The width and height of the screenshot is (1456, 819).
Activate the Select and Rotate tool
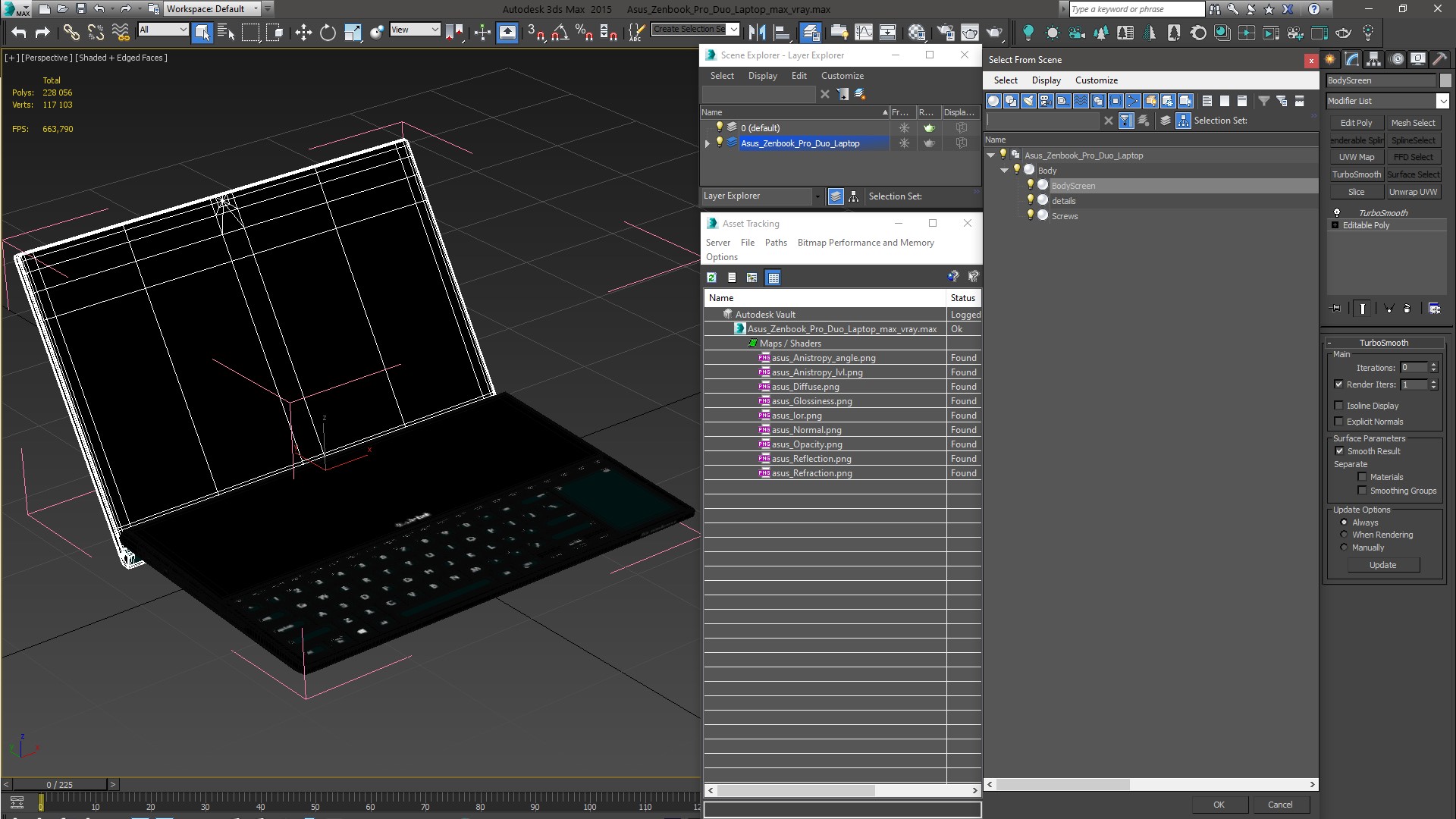click(x=328, y=32)
